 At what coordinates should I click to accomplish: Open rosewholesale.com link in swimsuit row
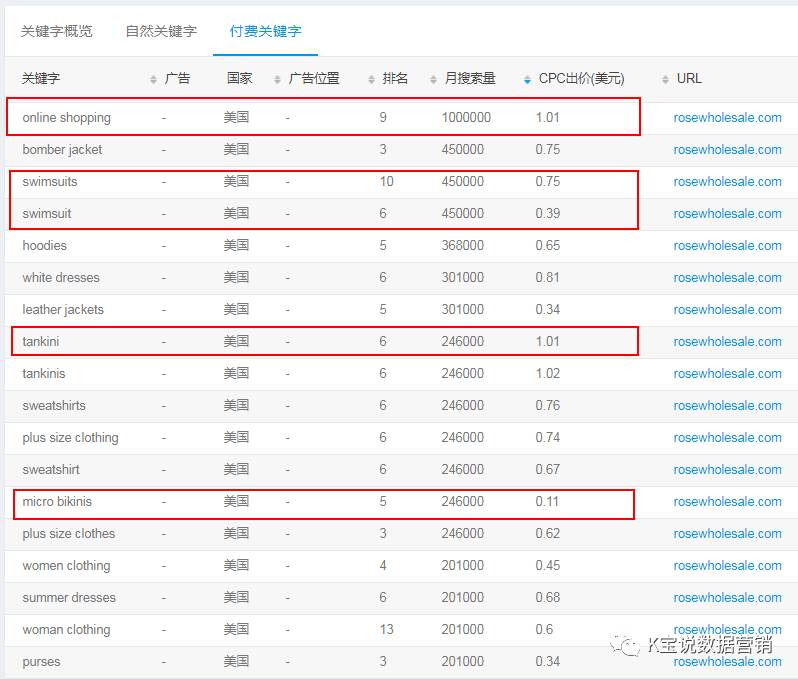click(x=727, y=214)
